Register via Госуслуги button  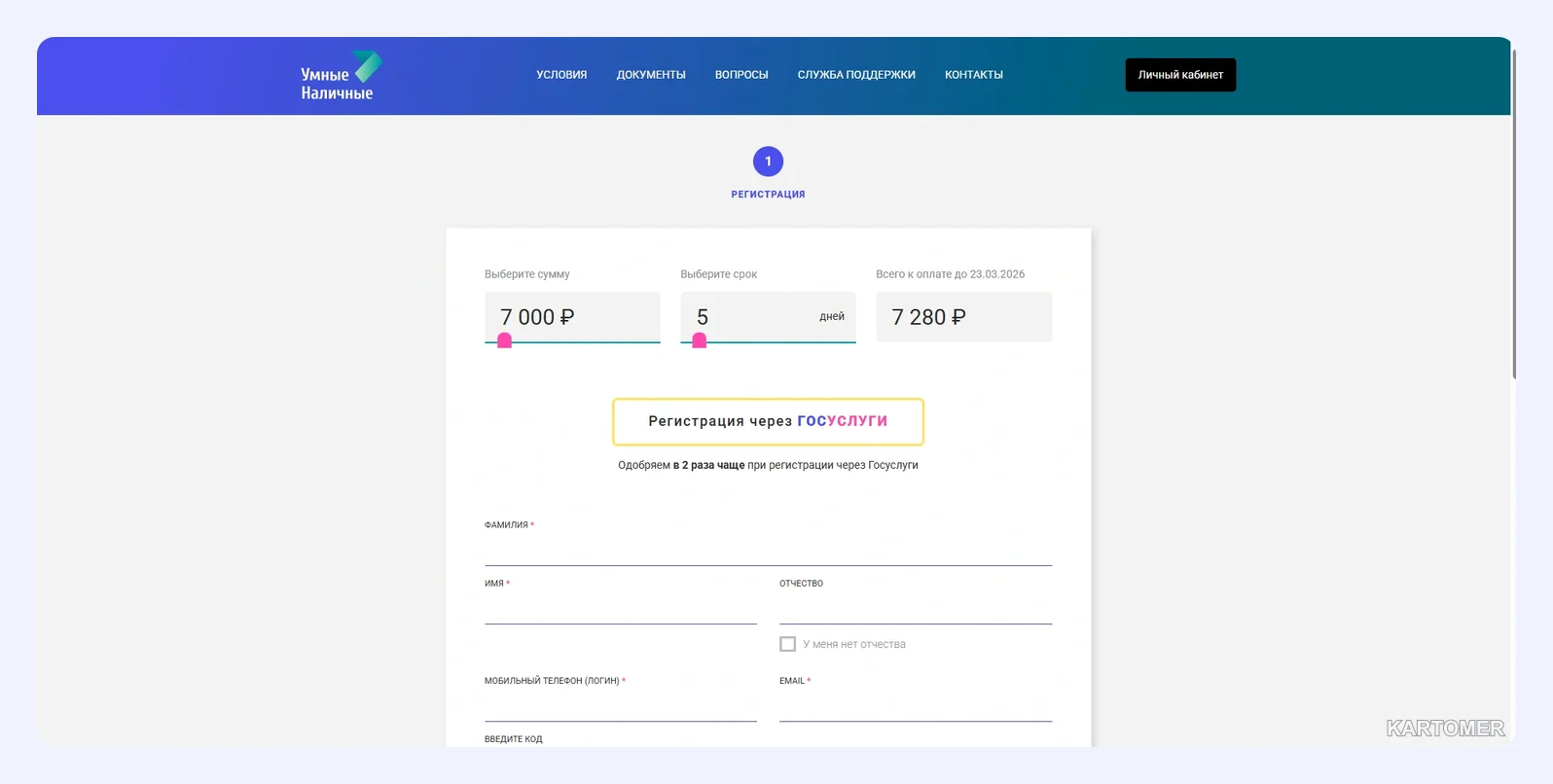(x=768, y=421)
